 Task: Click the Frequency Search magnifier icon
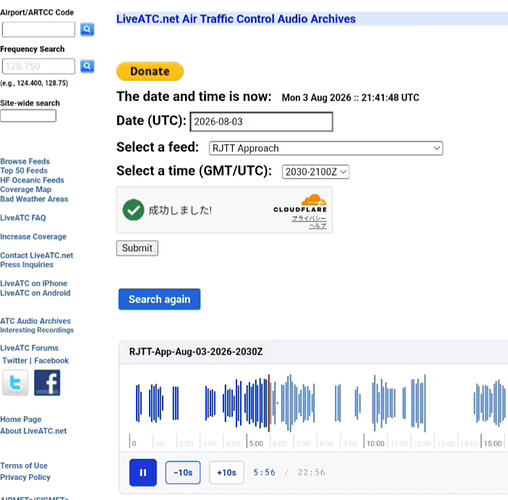pos(87,66)
